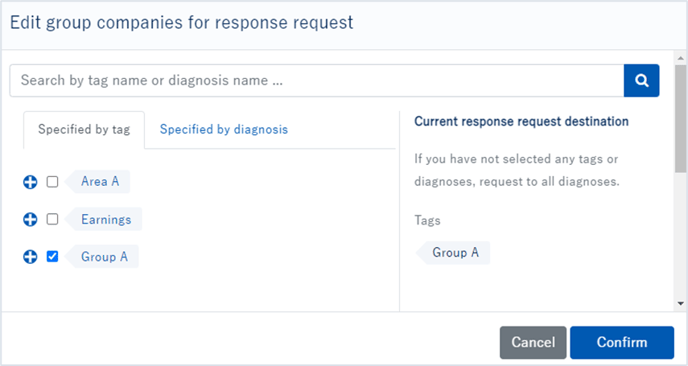Select the Specified by tag tab
This screenshot has width=688, height=366.
pos(84,129)
